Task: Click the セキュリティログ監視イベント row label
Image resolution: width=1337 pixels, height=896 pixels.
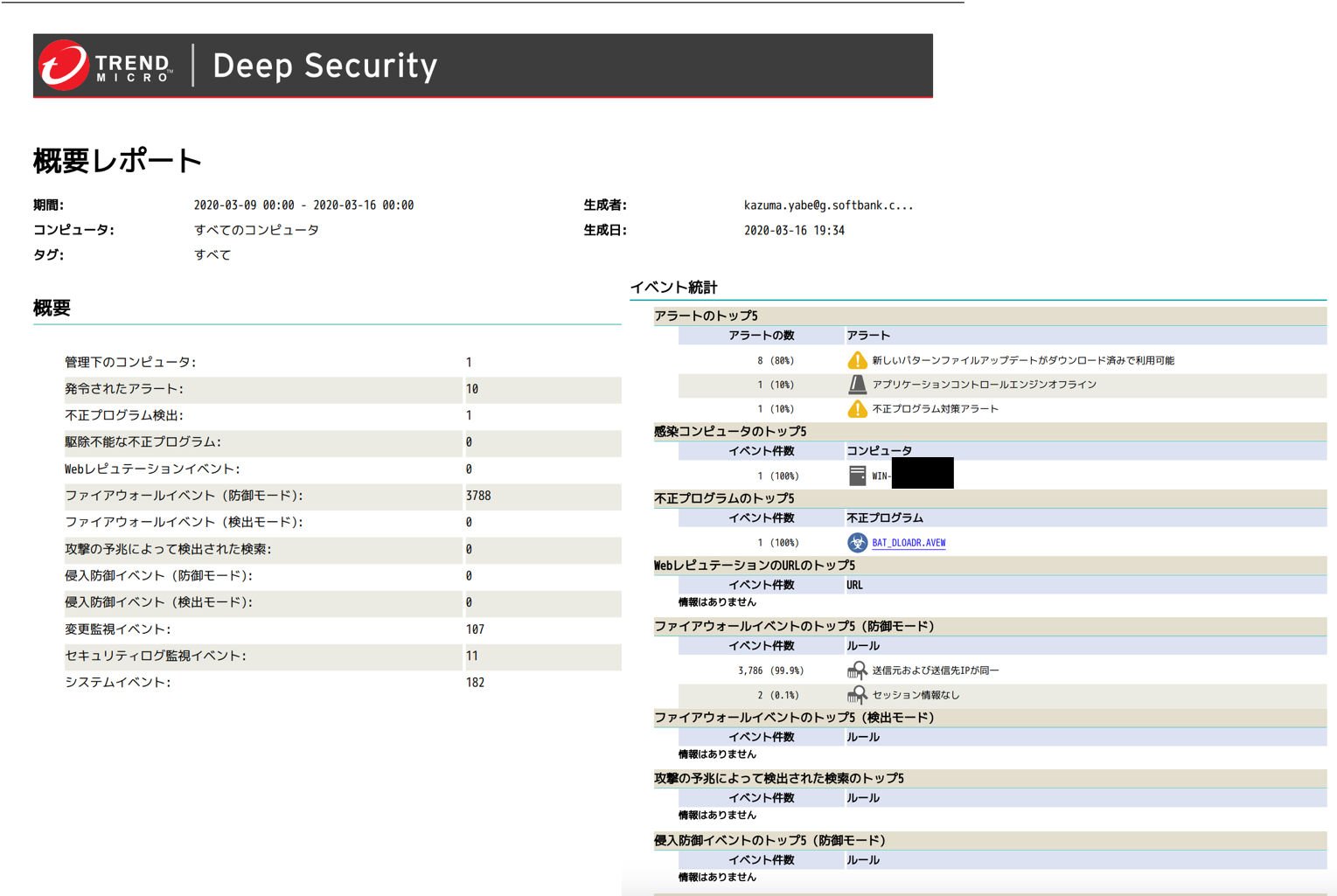Action: pyautogui.click(x=156, y=656)
